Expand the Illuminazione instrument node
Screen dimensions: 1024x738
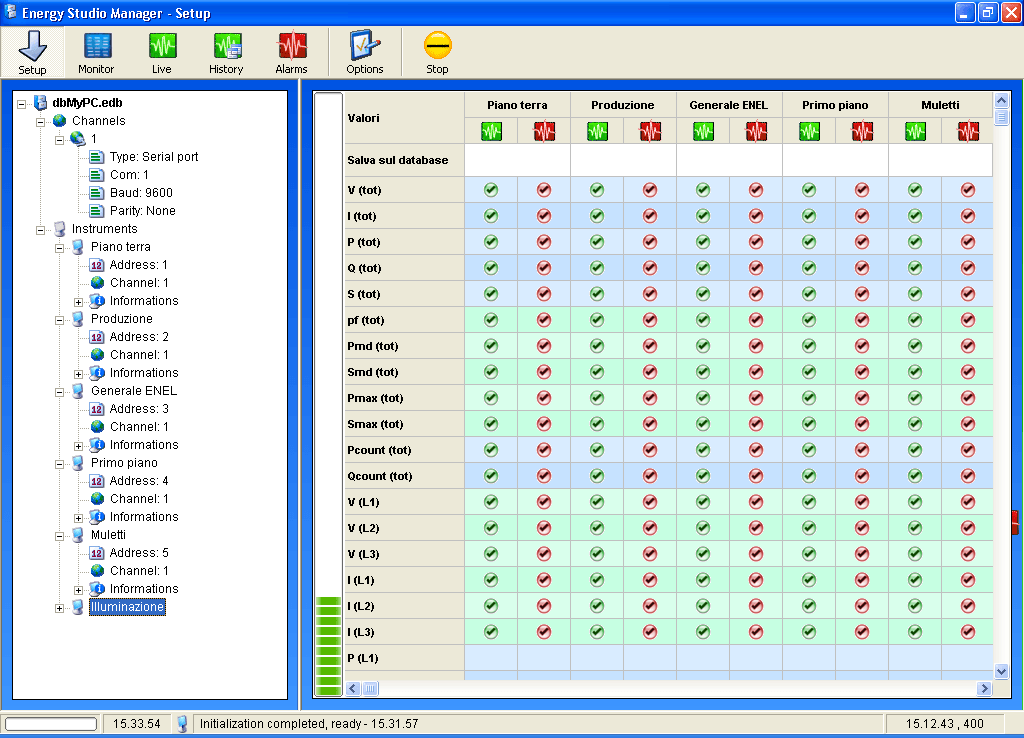[x=60, y=607]
